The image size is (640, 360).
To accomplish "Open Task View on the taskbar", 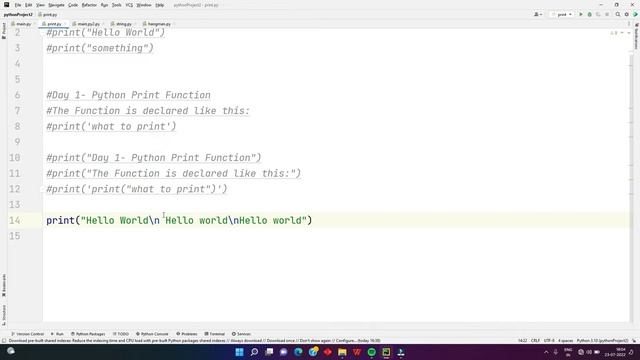I will 269,352.
